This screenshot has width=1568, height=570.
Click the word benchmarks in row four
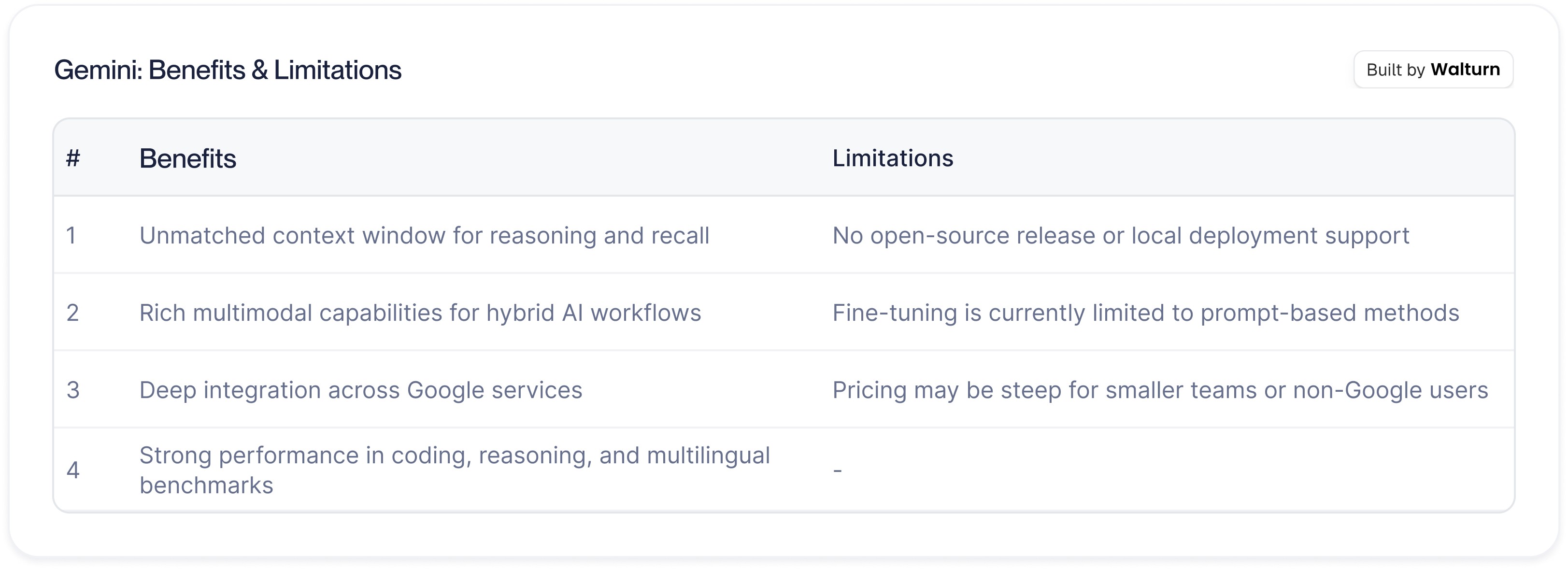[x=206, y=485]
